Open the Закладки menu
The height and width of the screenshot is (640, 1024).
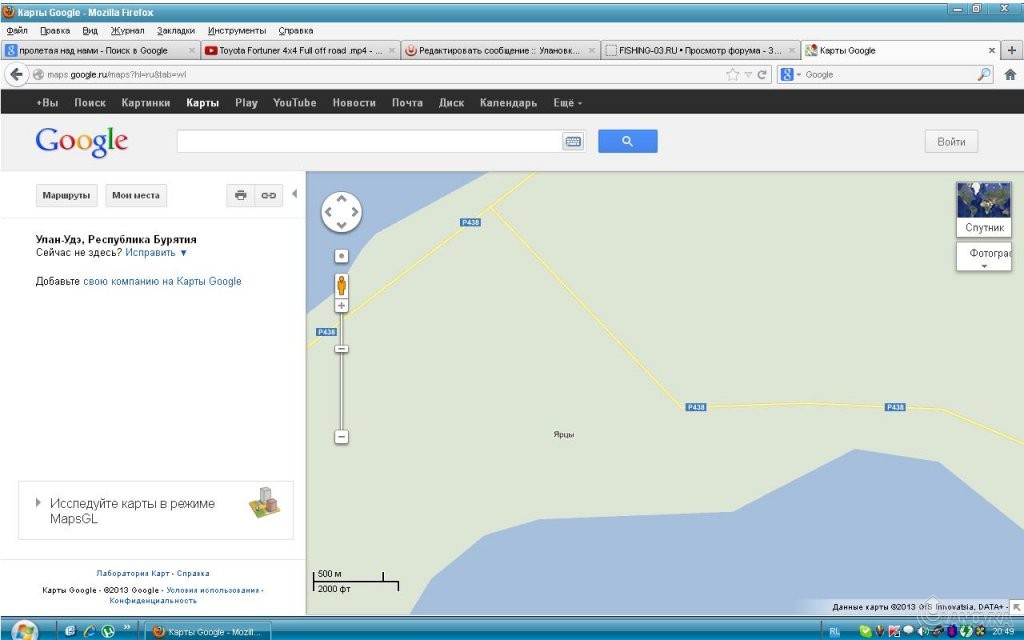point(176,31)
